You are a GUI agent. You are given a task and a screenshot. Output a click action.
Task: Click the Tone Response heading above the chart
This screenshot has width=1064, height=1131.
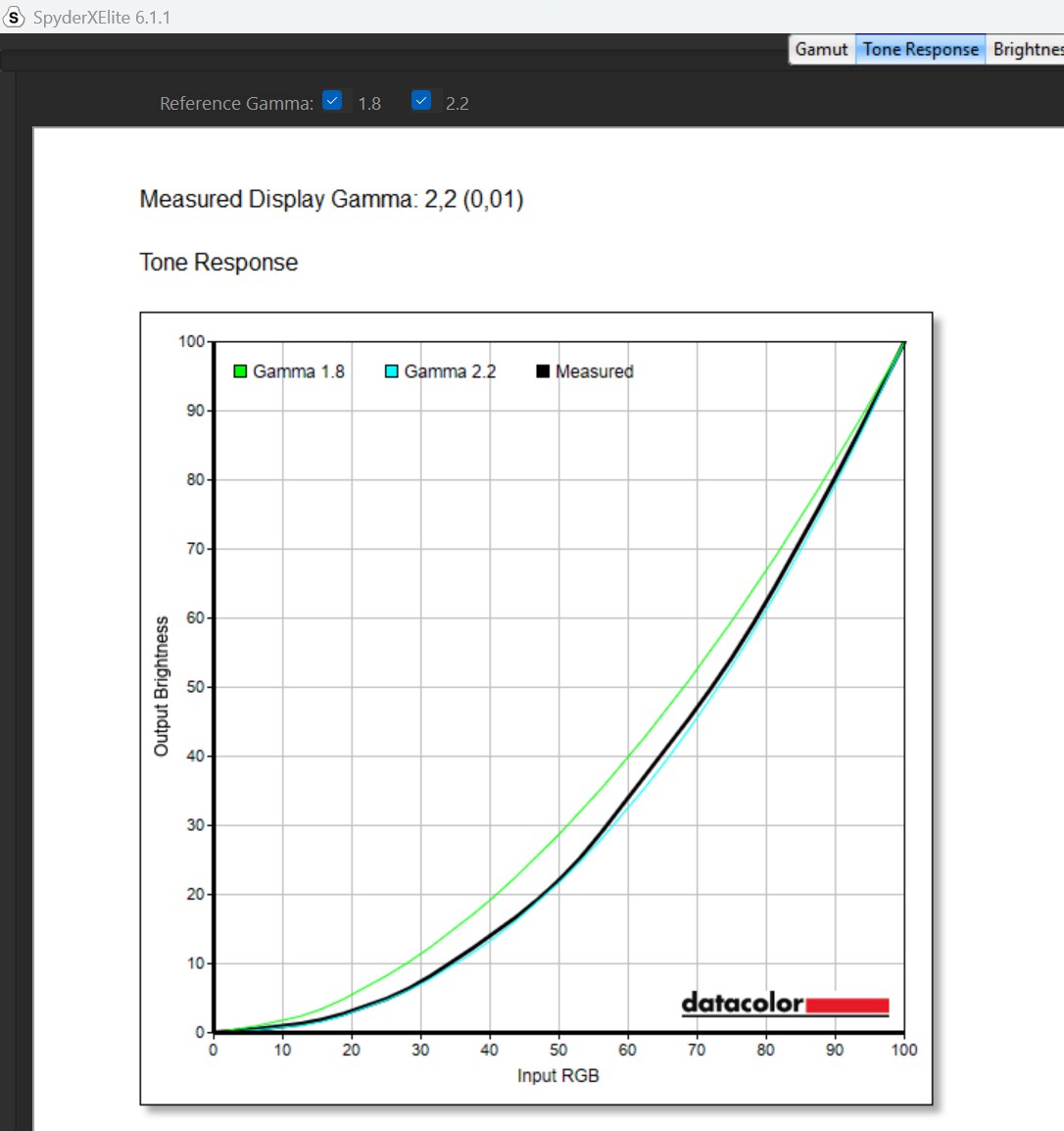coord(218,263)
